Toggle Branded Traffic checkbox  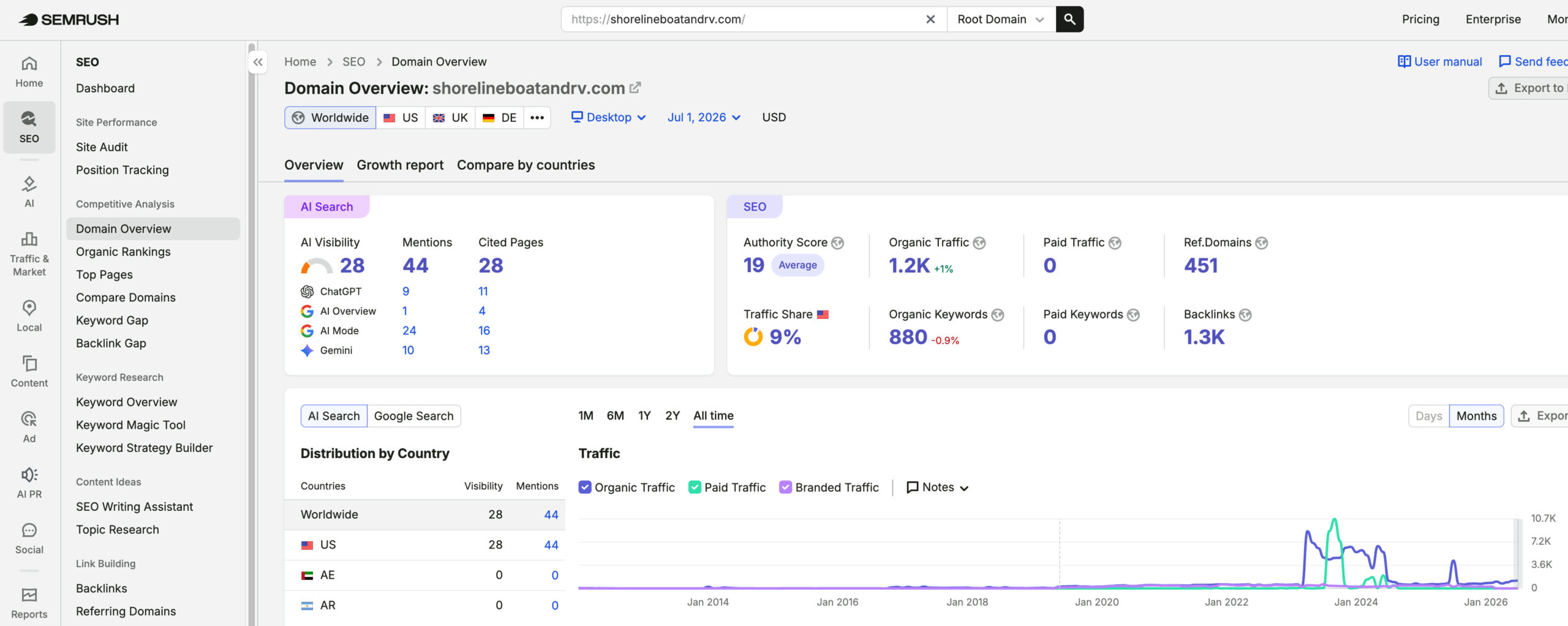click(x=785, y=487)
